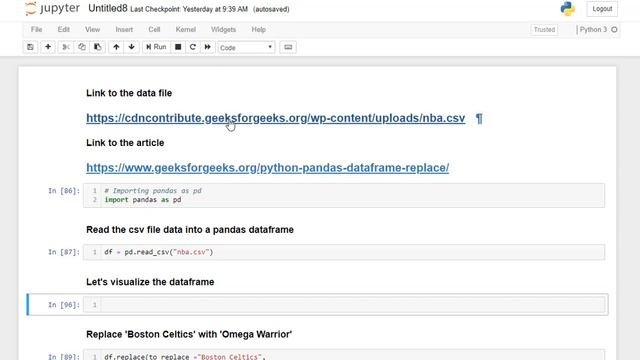640x360 pixels.
Task: Open the Widgets menu
Action: (223, 29)
